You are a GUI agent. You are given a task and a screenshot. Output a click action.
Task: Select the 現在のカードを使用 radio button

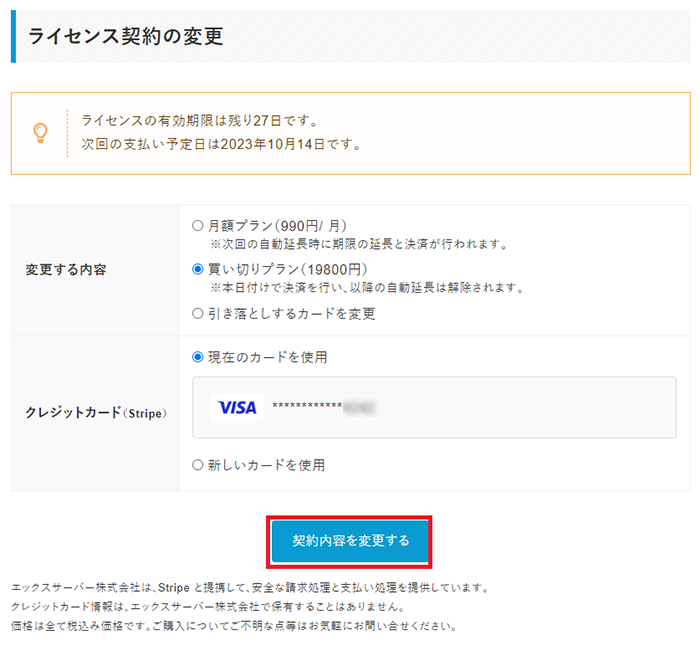pyautogui.click(x=197, y=357)
